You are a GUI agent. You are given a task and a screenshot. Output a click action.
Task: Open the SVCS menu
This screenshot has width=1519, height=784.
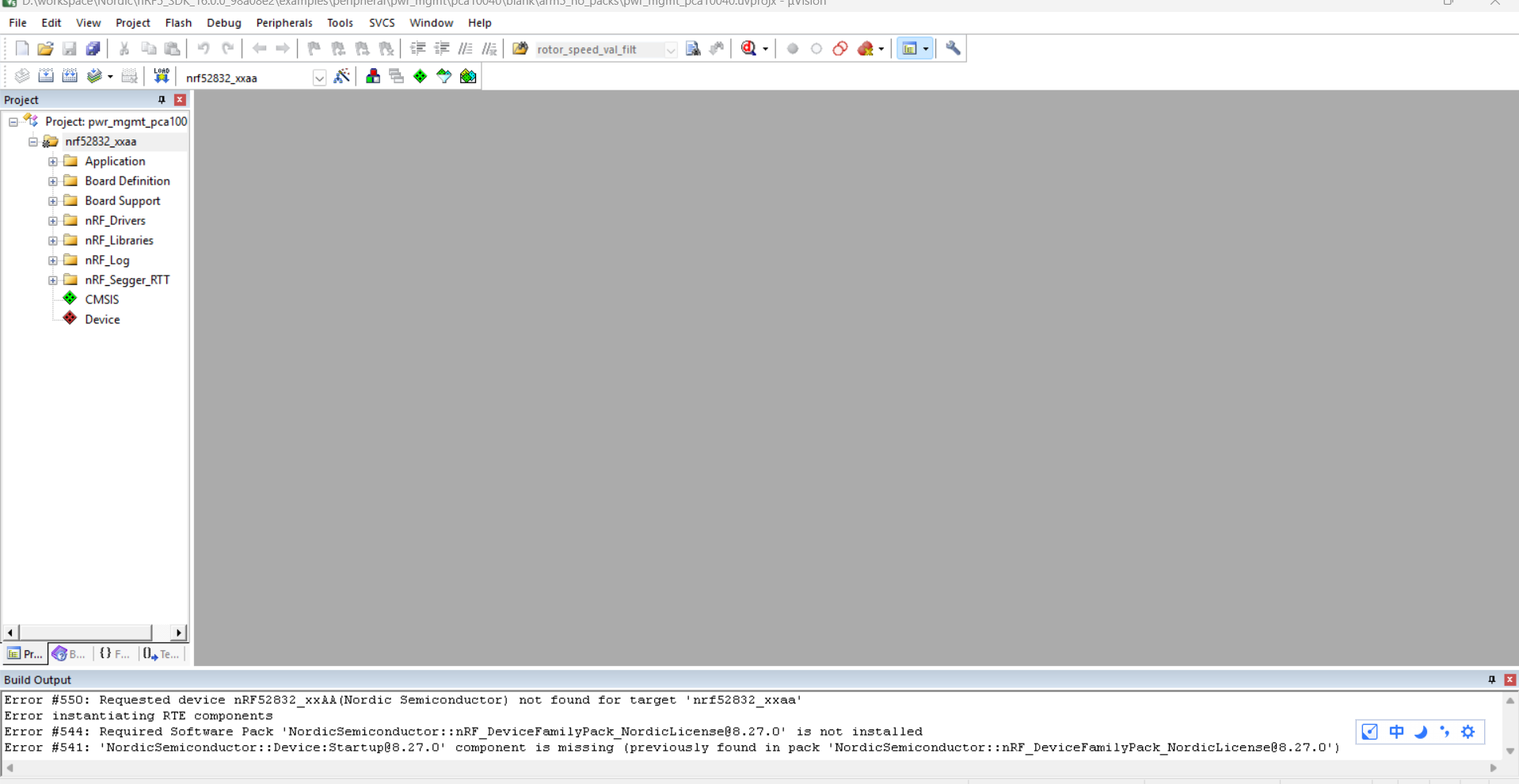click(382, 23)
